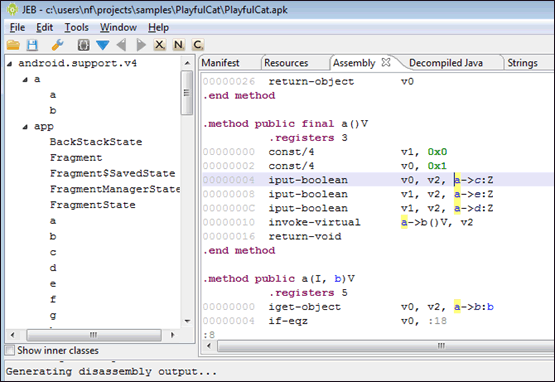Navigate back with left arrow icon
This screenshot has height=382, width=555.
(121, 45)
